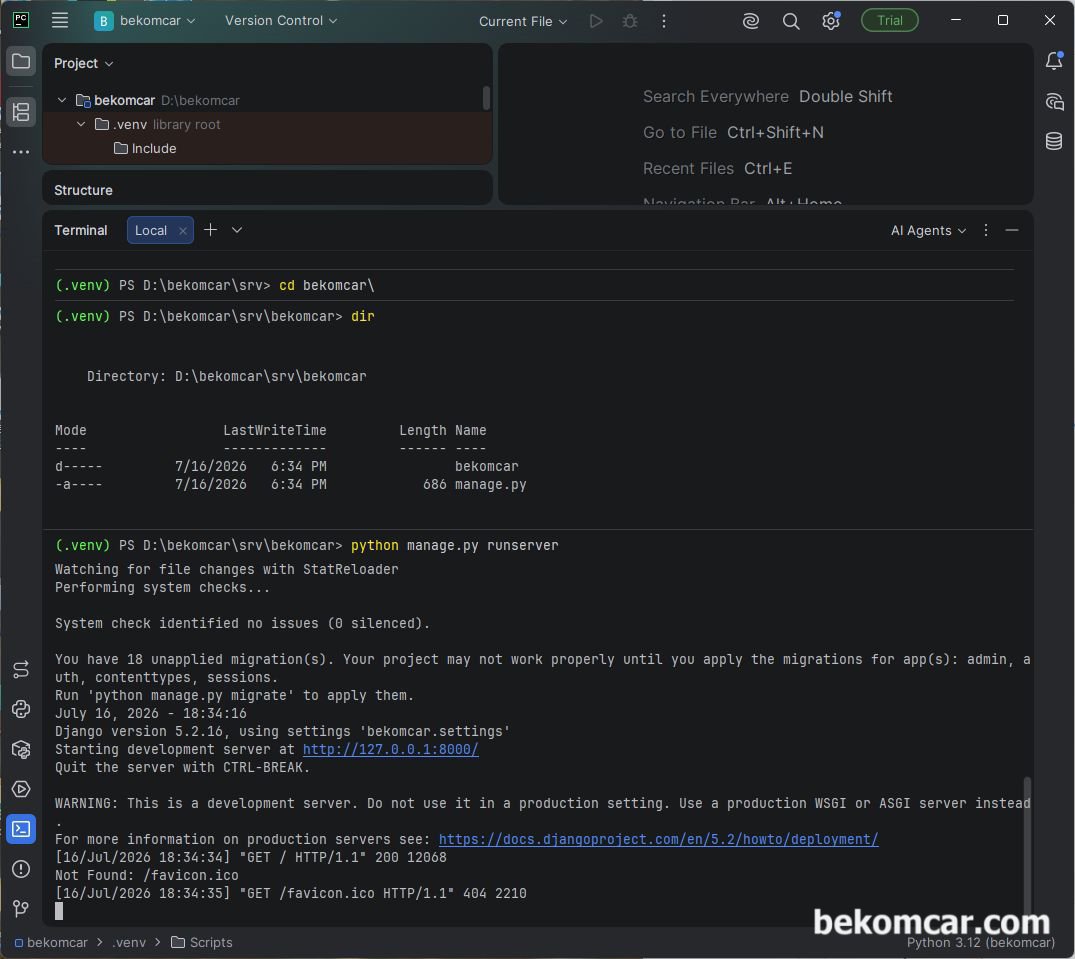Click the PyCharm logo icon
1075x959 pixels.
21,20
